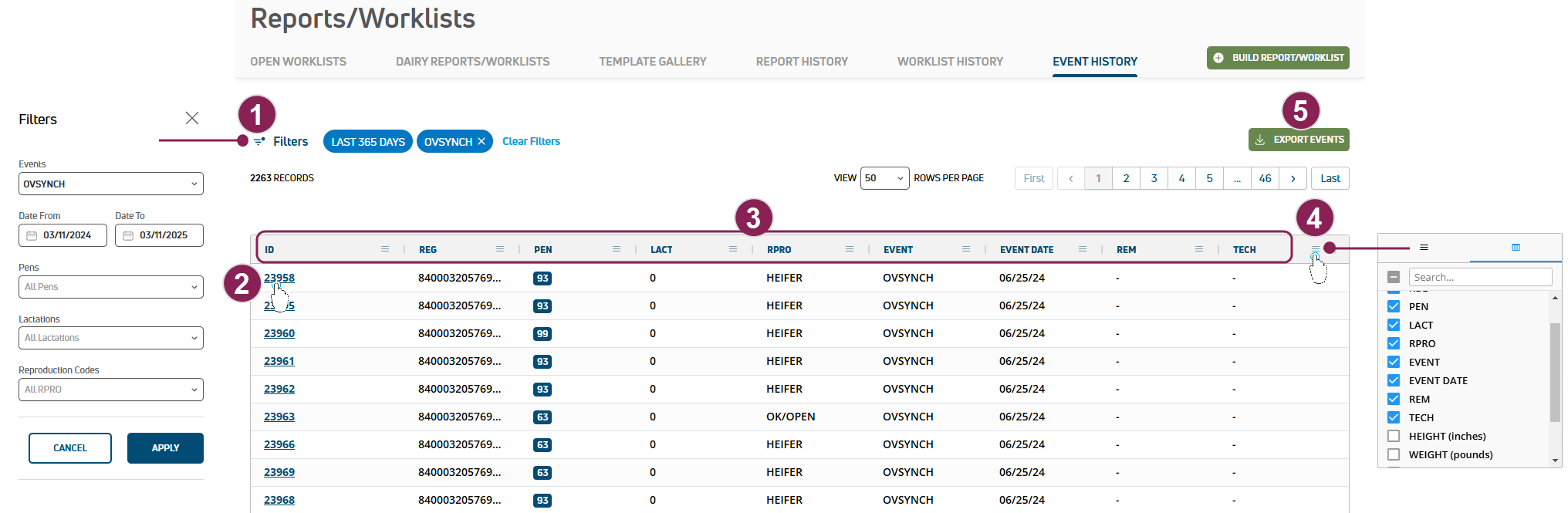
Task: Click the column search input field
Action: (1480, 277)
